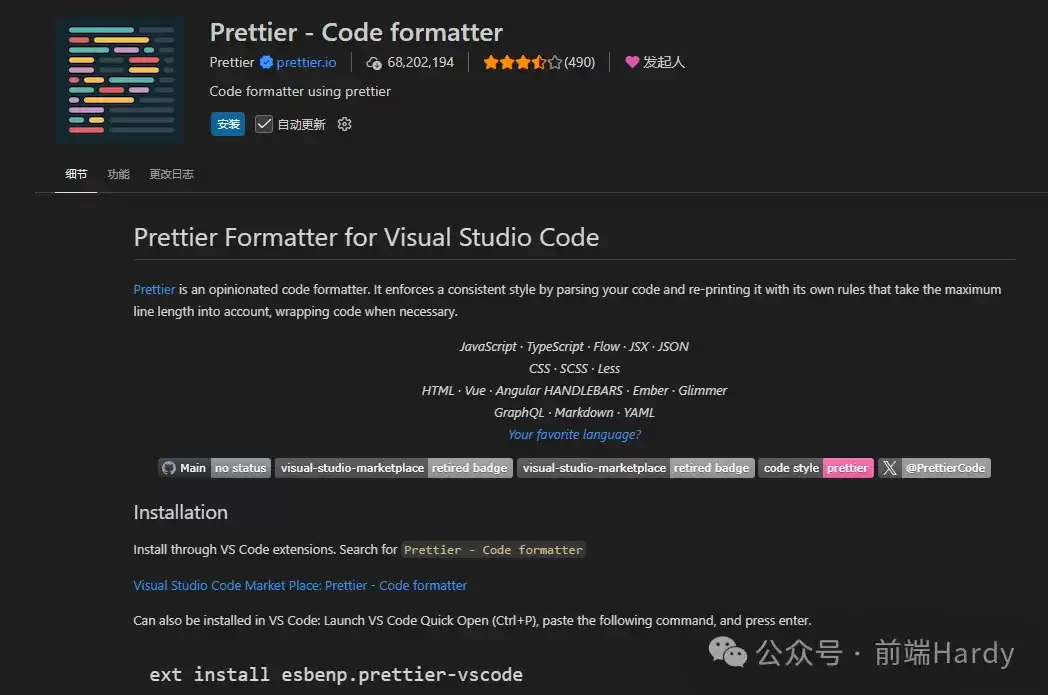Click the code style prettier badge
Viewport: 1048px width, 695px height.
tap(815, 468)
